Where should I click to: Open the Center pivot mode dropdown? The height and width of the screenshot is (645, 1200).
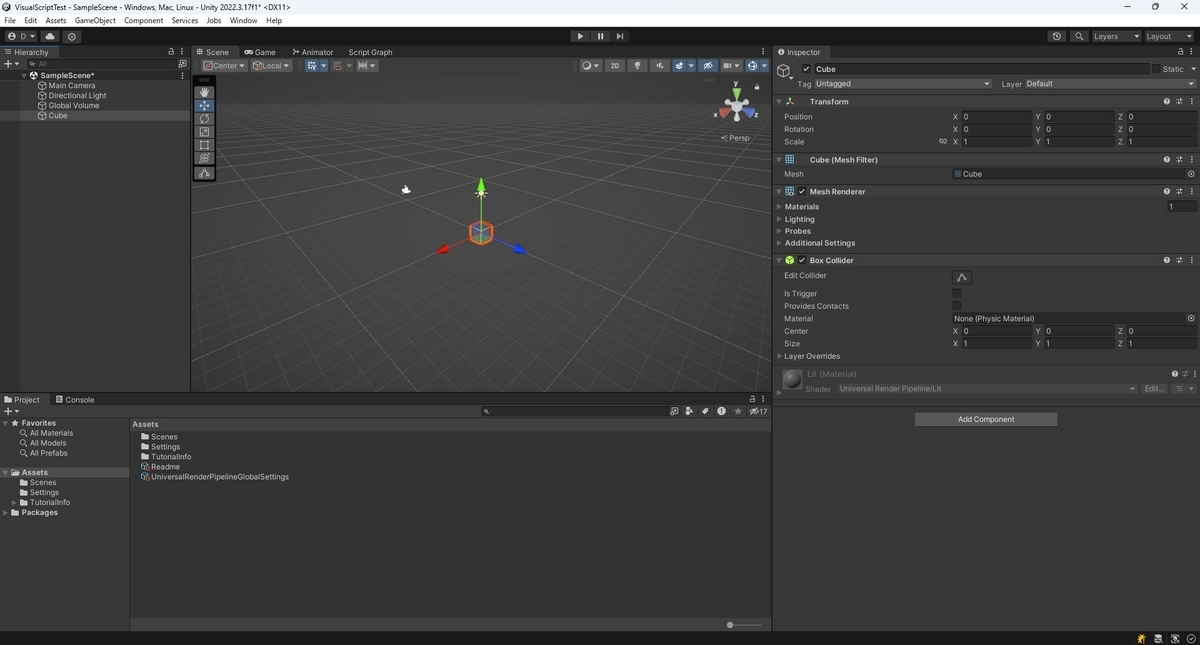coord(223,66)
